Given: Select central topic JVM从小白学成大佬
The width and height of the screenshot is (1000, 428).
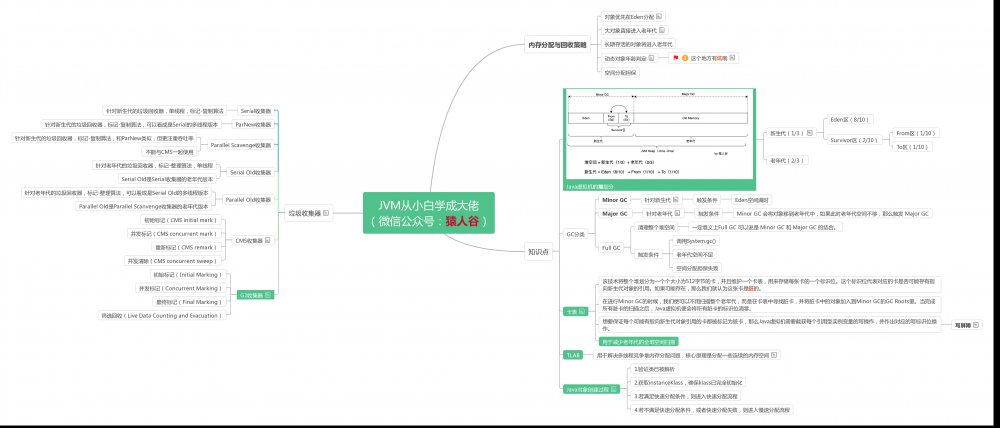Looking at the screenshot, I should [x=429, y=213].
